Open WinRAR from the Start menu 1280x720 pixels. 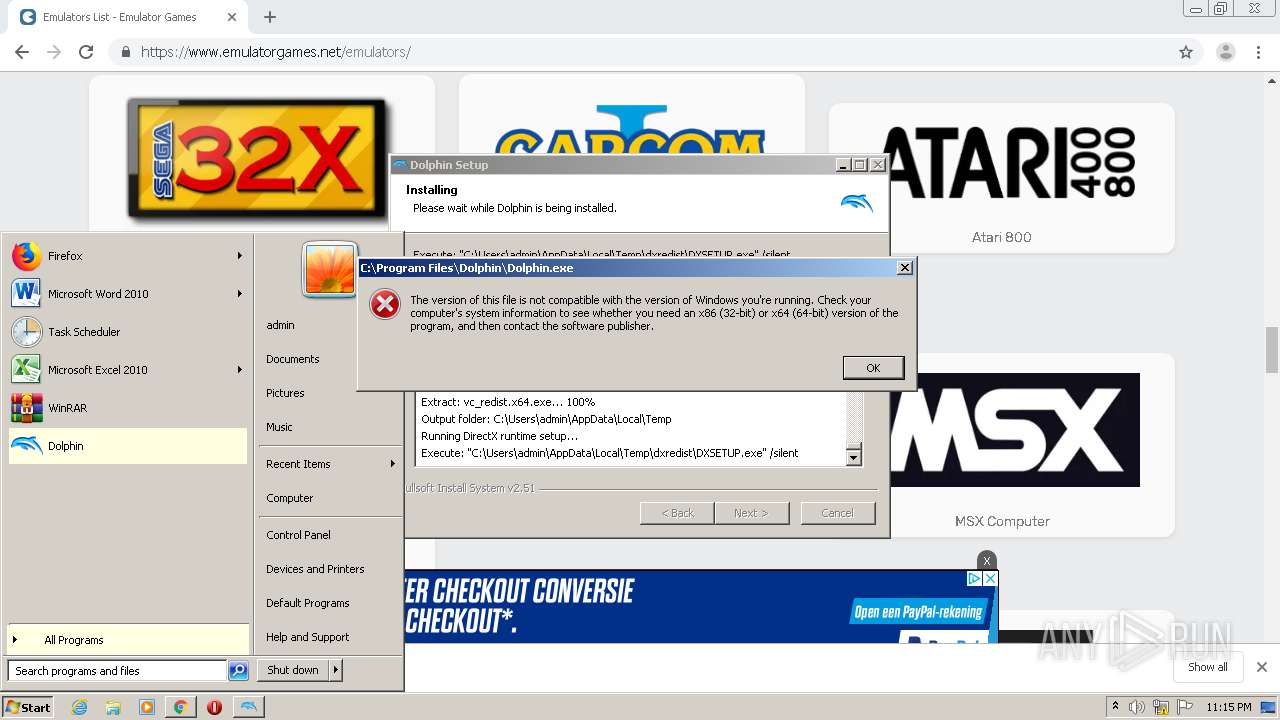[x=127, y=408]
